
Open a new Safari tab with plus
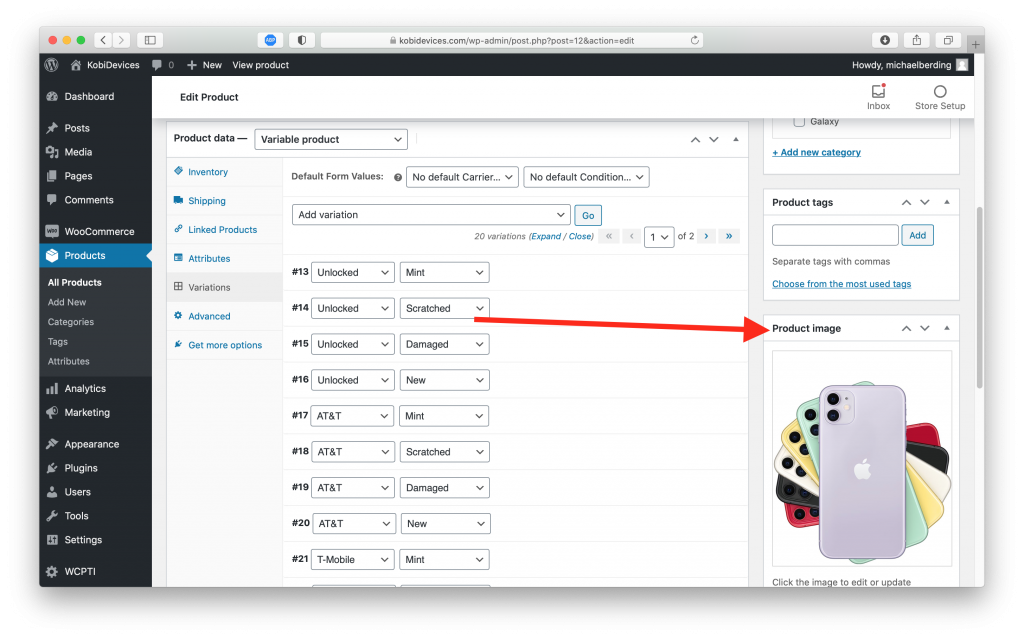pos(975,44)
